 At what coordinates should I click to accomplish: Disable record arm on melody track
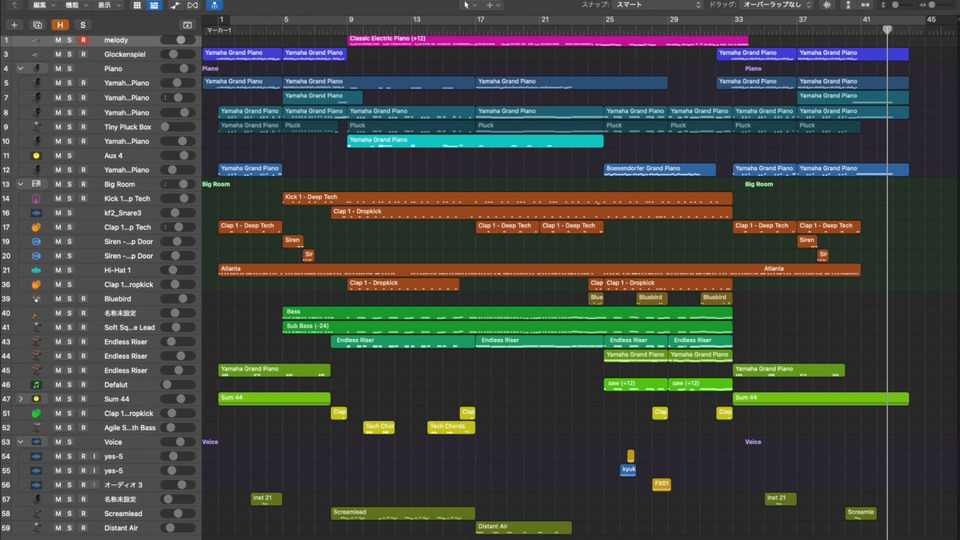(x=83, y=40)
